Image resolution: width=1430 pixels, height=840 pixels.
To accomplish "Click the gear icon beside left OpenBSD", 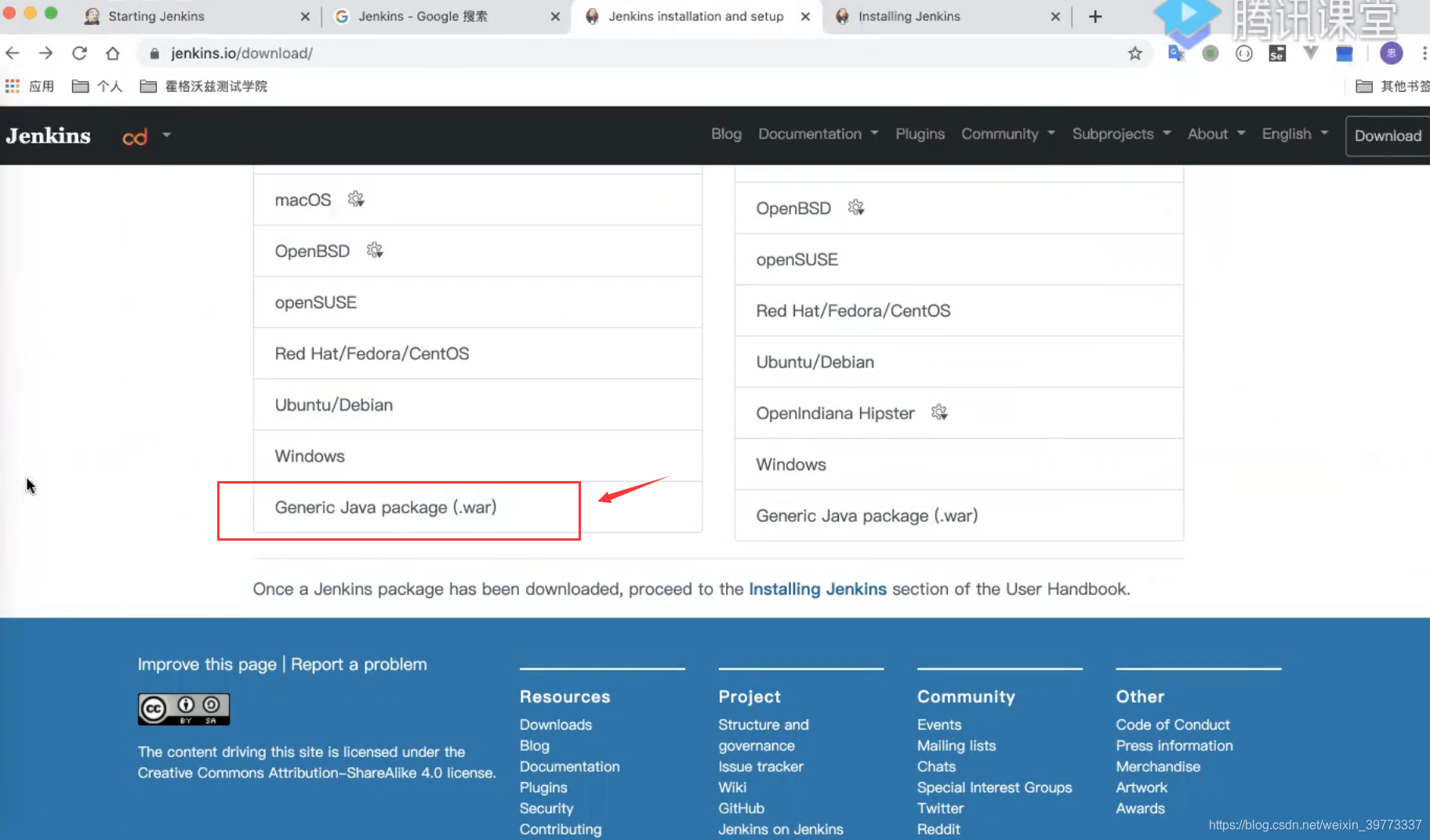I will coord(375,250).
